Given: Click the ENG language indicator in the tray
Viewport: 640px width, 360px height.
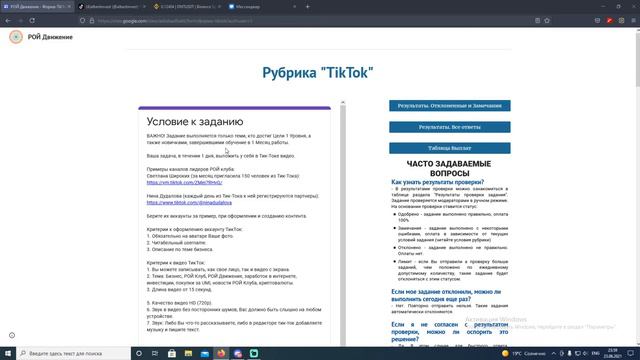Looking at the screenshot, I should click(596, 353).
